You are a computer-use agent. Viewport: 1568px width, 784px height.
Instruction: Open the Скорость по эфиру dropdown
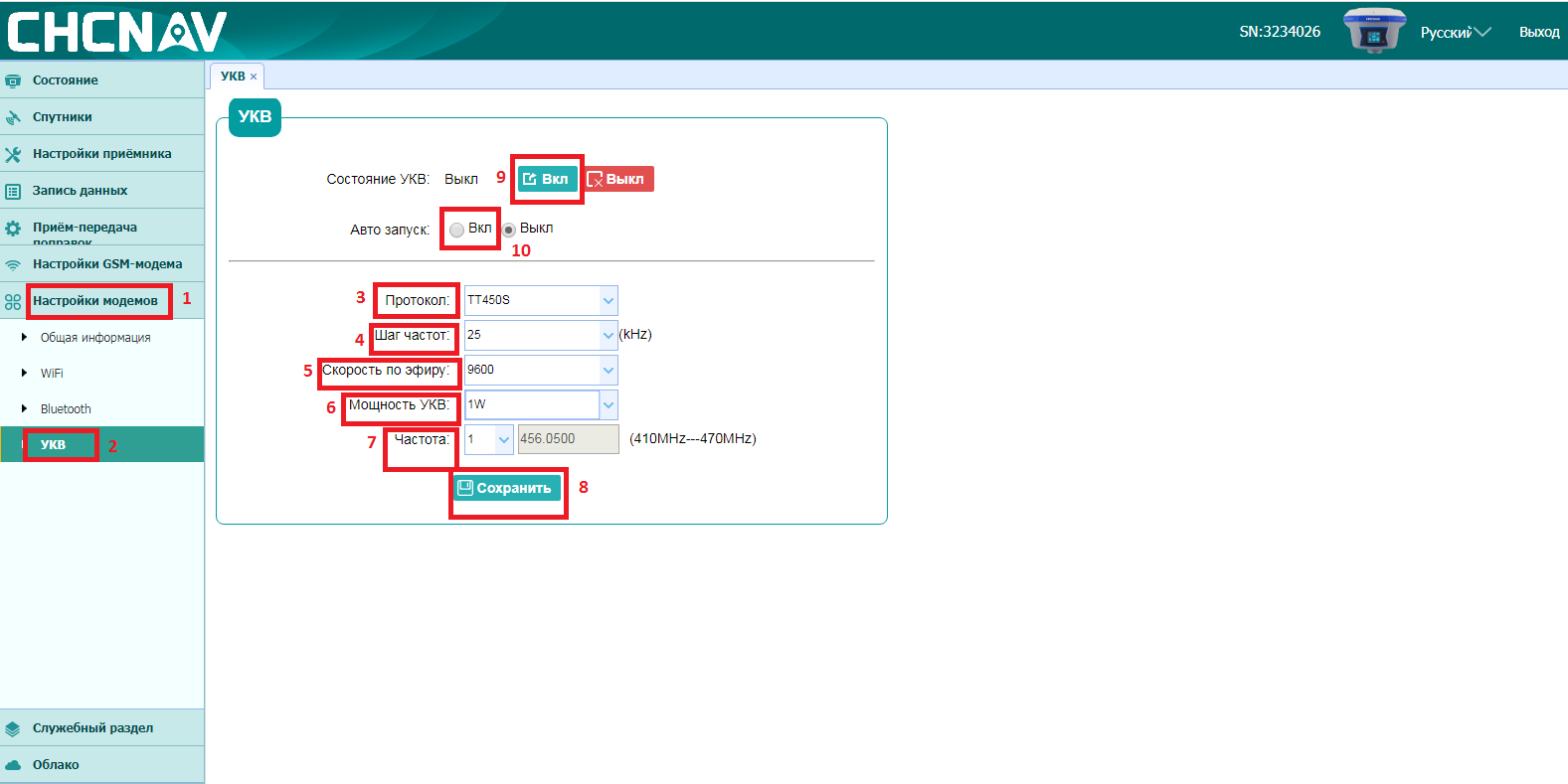(609, 370)
